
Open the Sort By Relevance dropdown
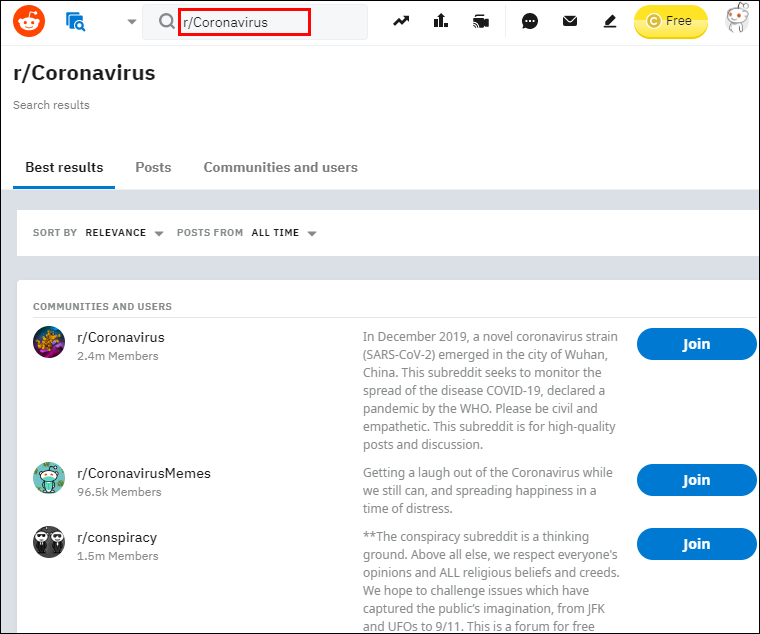[x=124, y=233]
